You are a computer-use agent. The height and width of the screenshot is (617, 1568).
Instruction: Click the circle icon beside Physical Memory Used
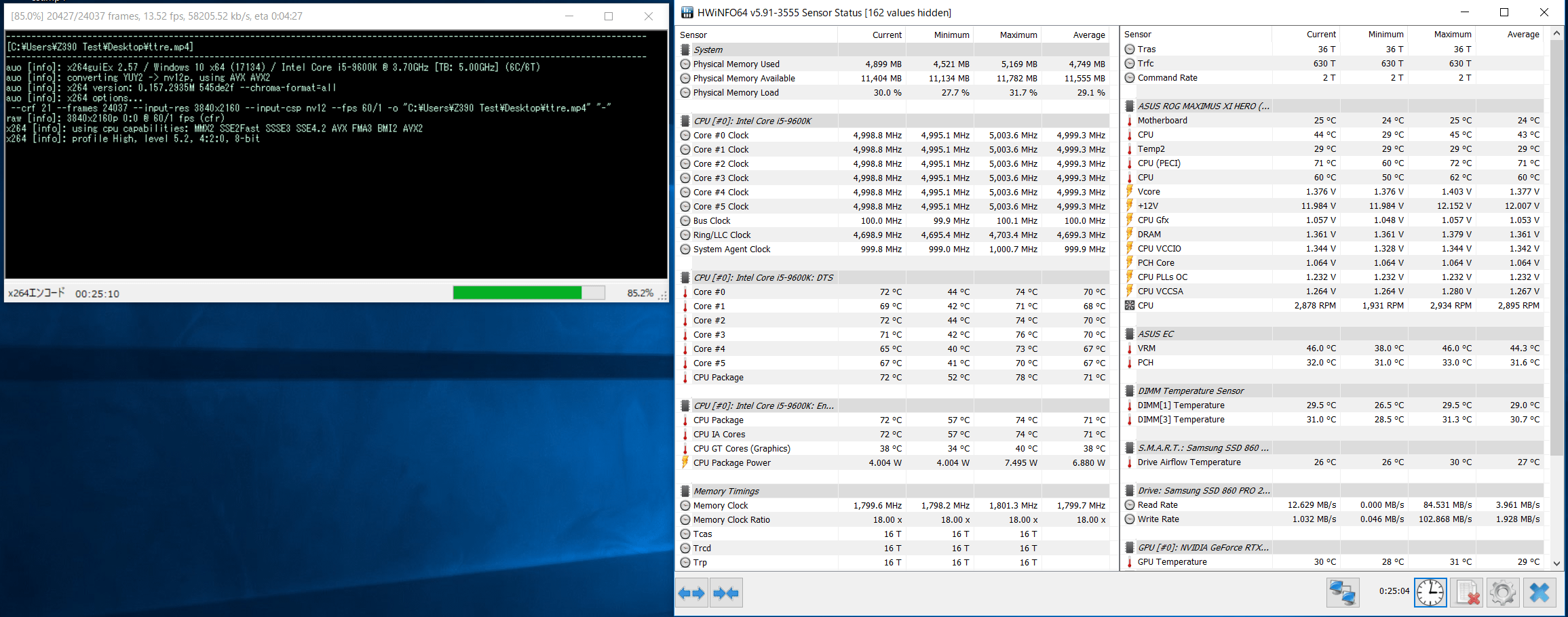(x=685, y=64)
